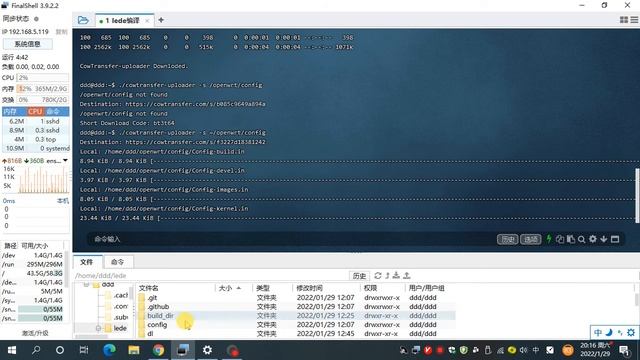Click the paste icon in the terminal bar

coord(571,239)
